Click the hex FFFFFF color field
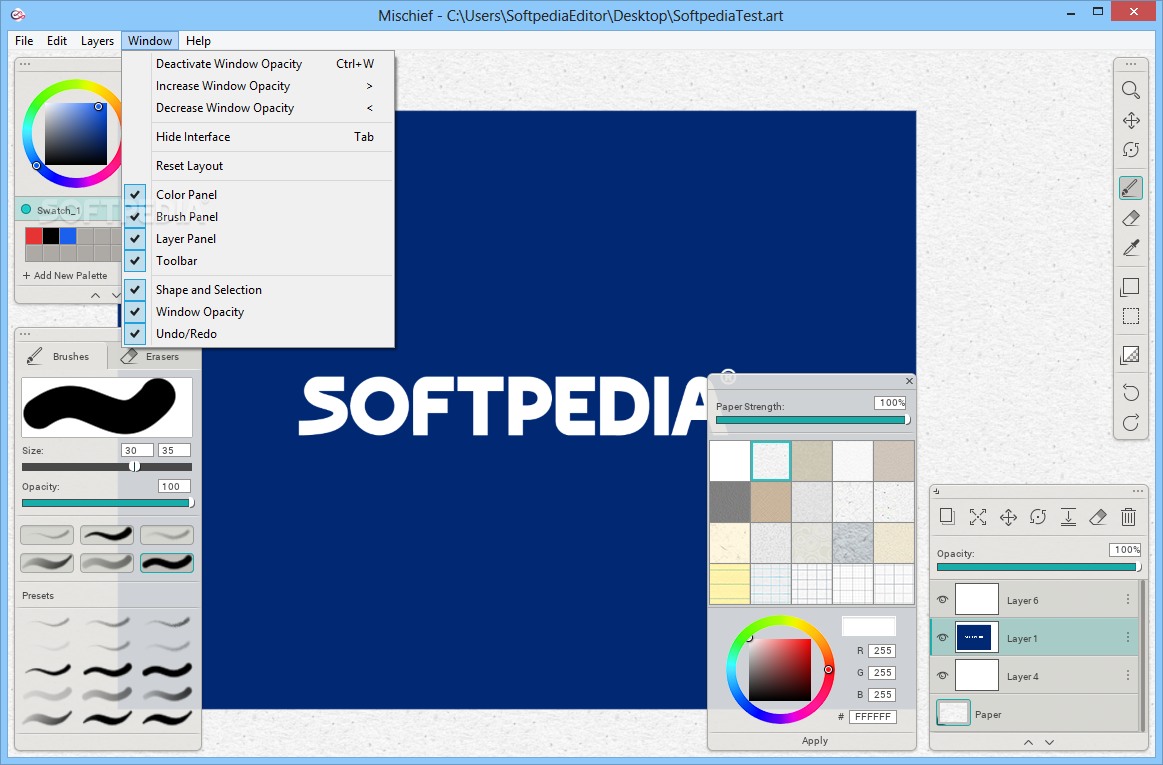 click(x=872, y=717)
